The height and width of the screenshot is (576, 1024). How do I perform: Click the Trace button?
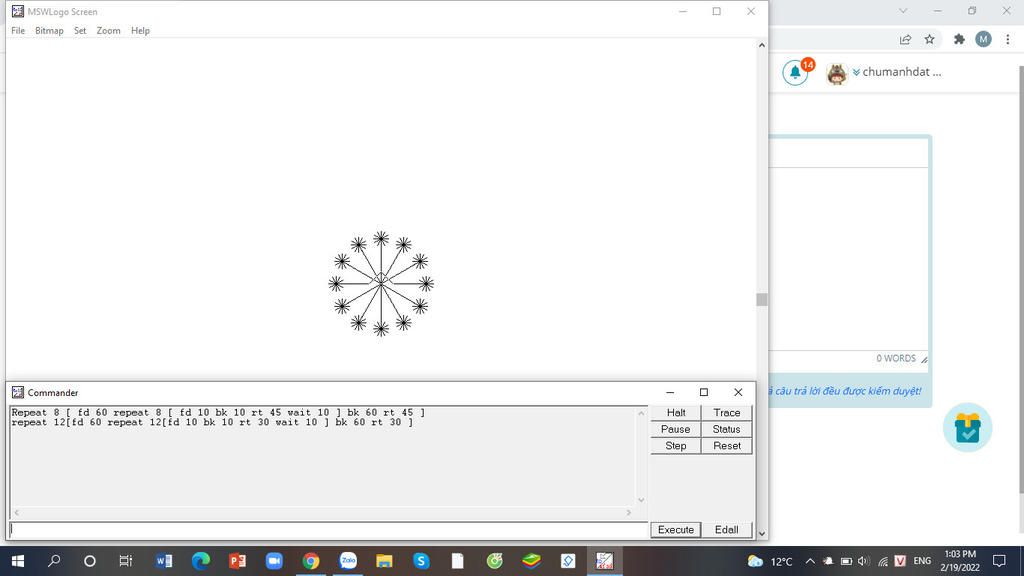pos(726,413)
